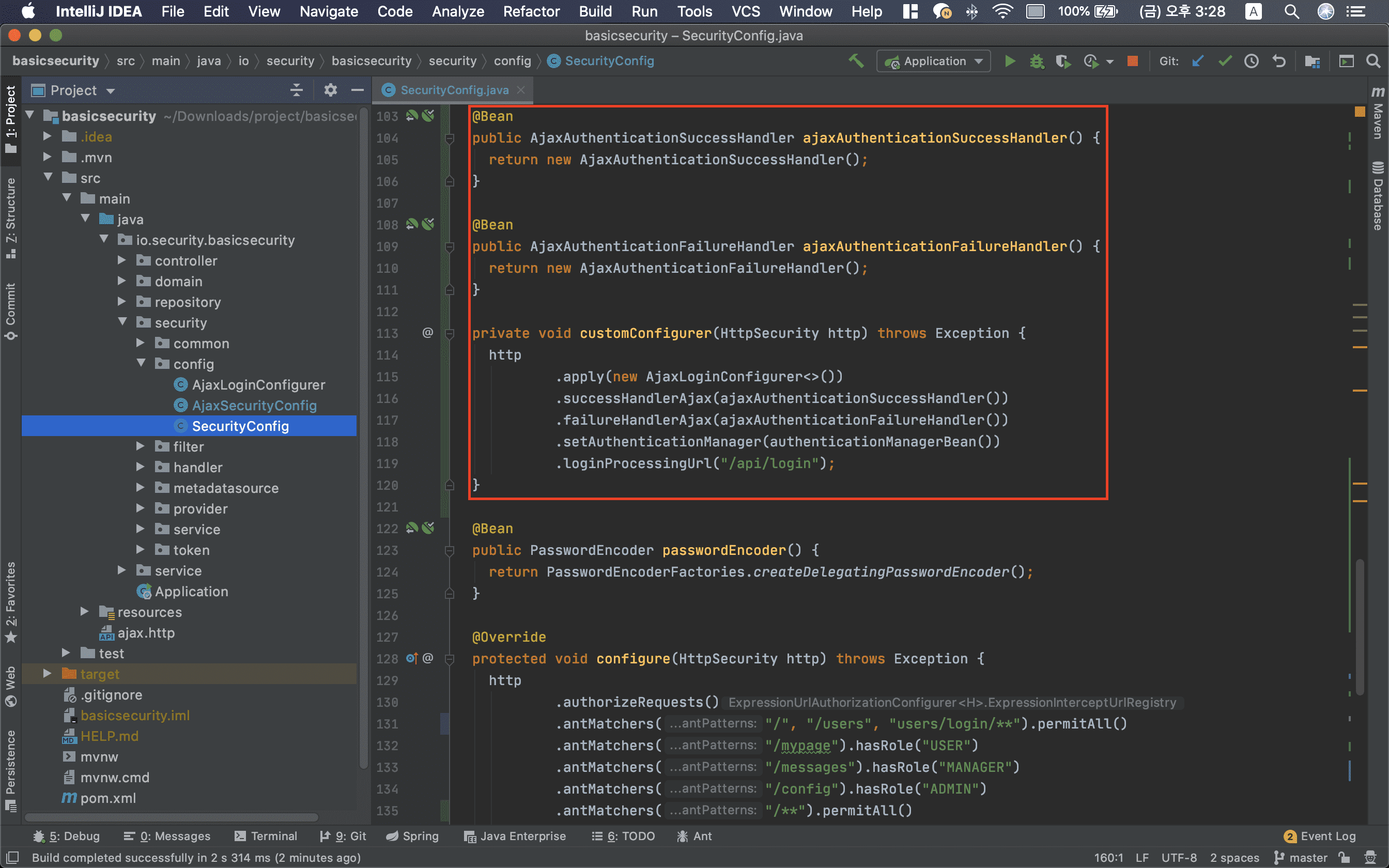
Task: Open the Project panel settings gear
Action: click(x=330, y=90)
